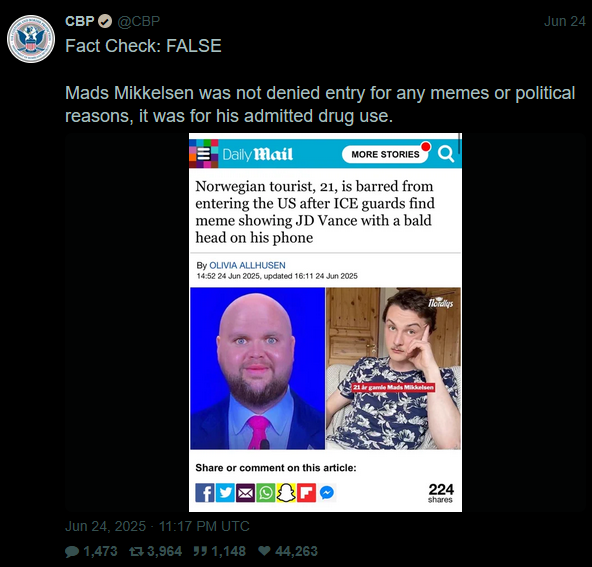This screenshot has height=567, width=592.
Task: Click the verified badge next to CBP
Action: coord(105,22)
